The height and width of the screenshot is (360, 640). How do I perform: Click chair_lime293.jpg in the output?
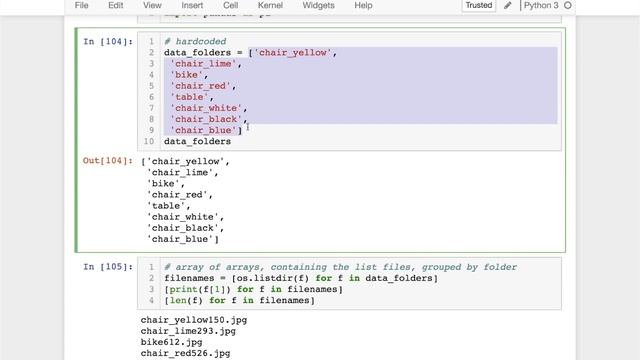tap(188, 331)
